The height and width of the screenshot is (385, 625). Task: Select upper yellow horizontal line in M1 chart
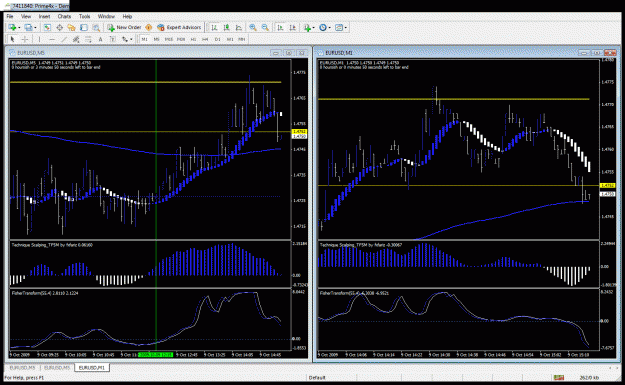coord(454,99)
